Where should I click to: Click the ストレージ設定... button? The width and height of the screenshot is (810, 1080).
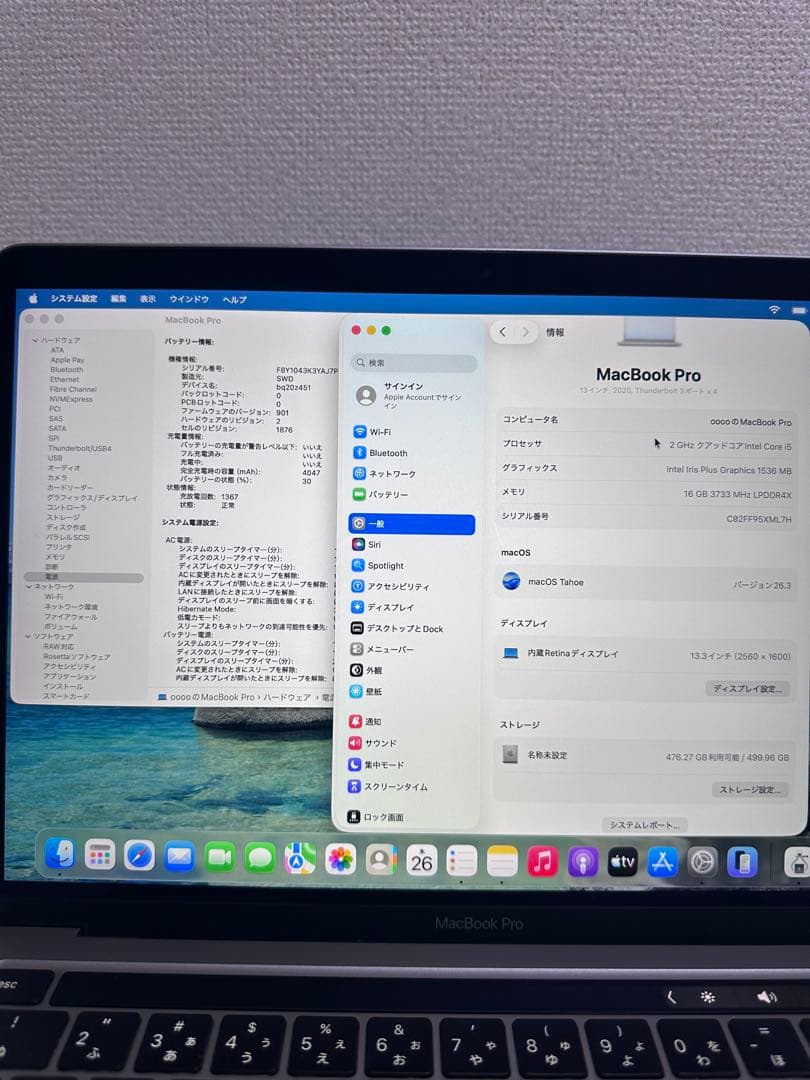(750, 789)
